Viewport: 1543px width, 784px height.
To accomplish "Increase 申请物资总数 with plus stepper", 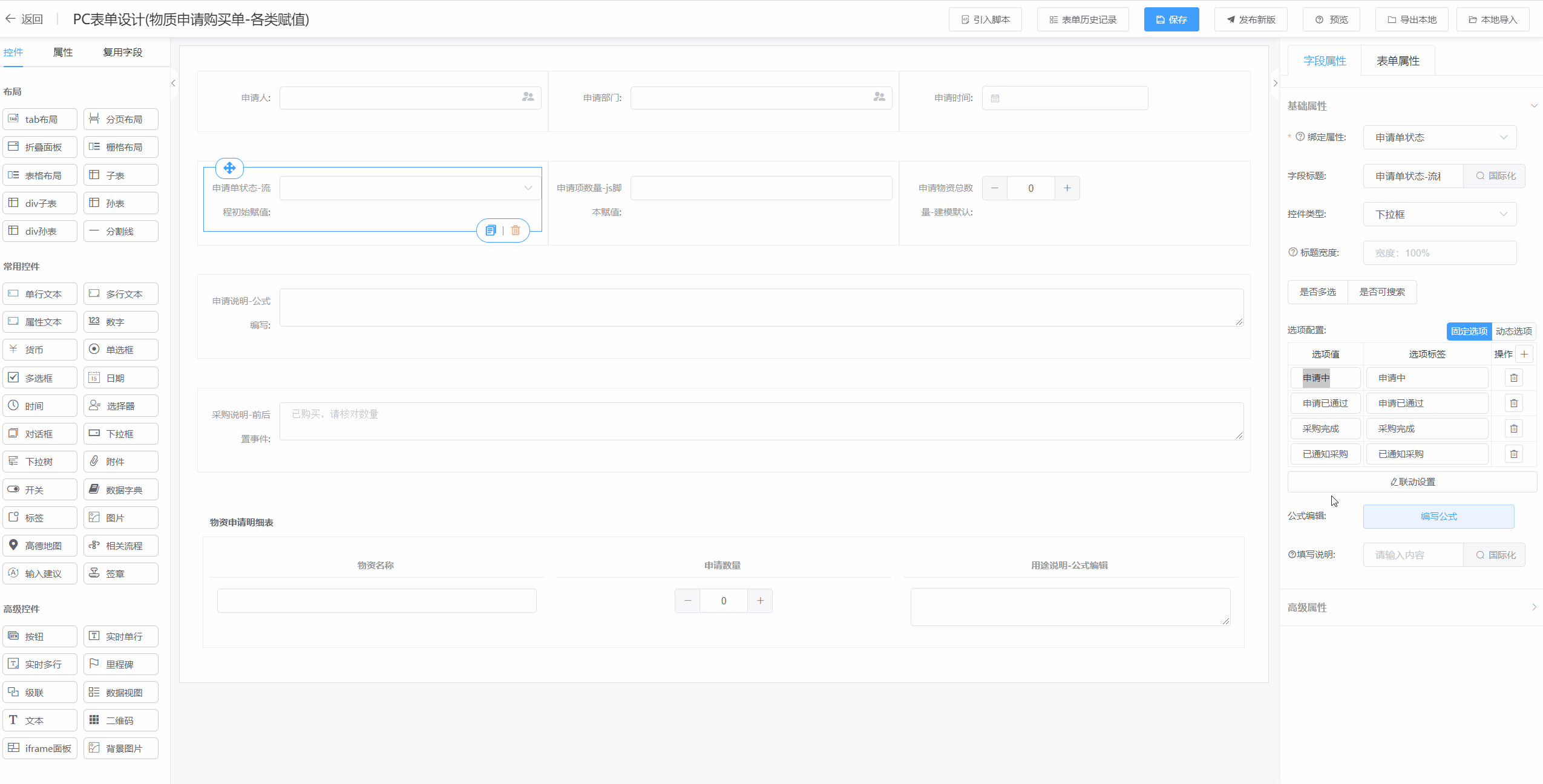I will coord(1067,189).
